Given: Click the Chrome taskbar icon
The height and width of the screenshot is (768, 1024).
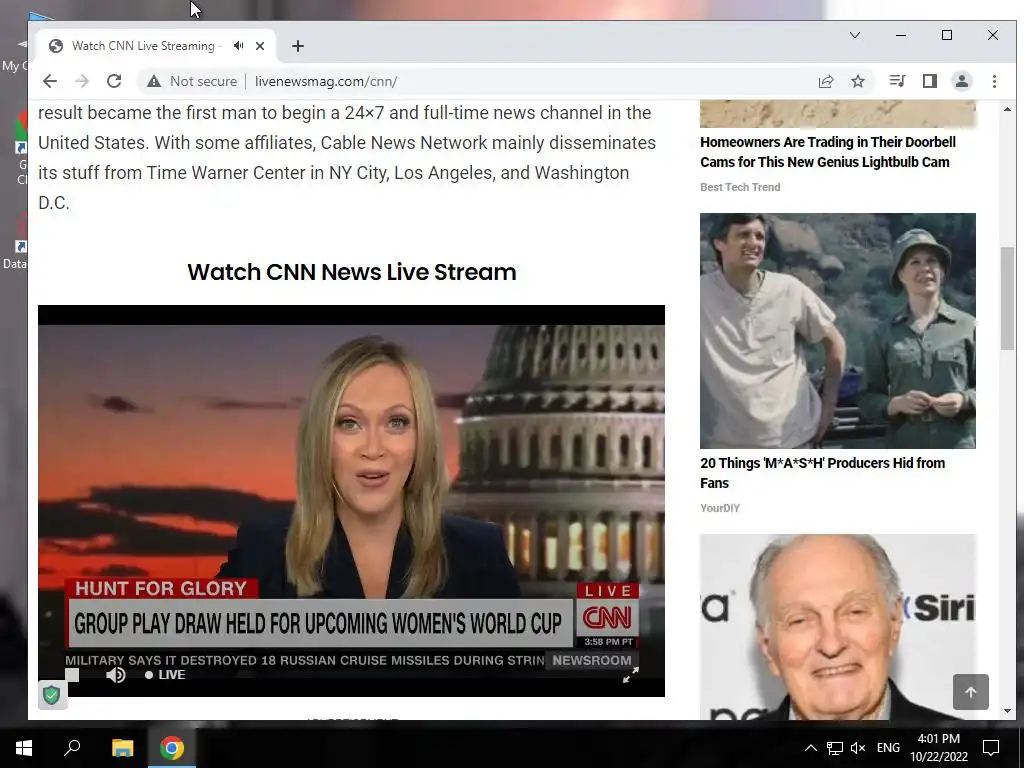Looking at the screenshot, I should tap(172, 748).
